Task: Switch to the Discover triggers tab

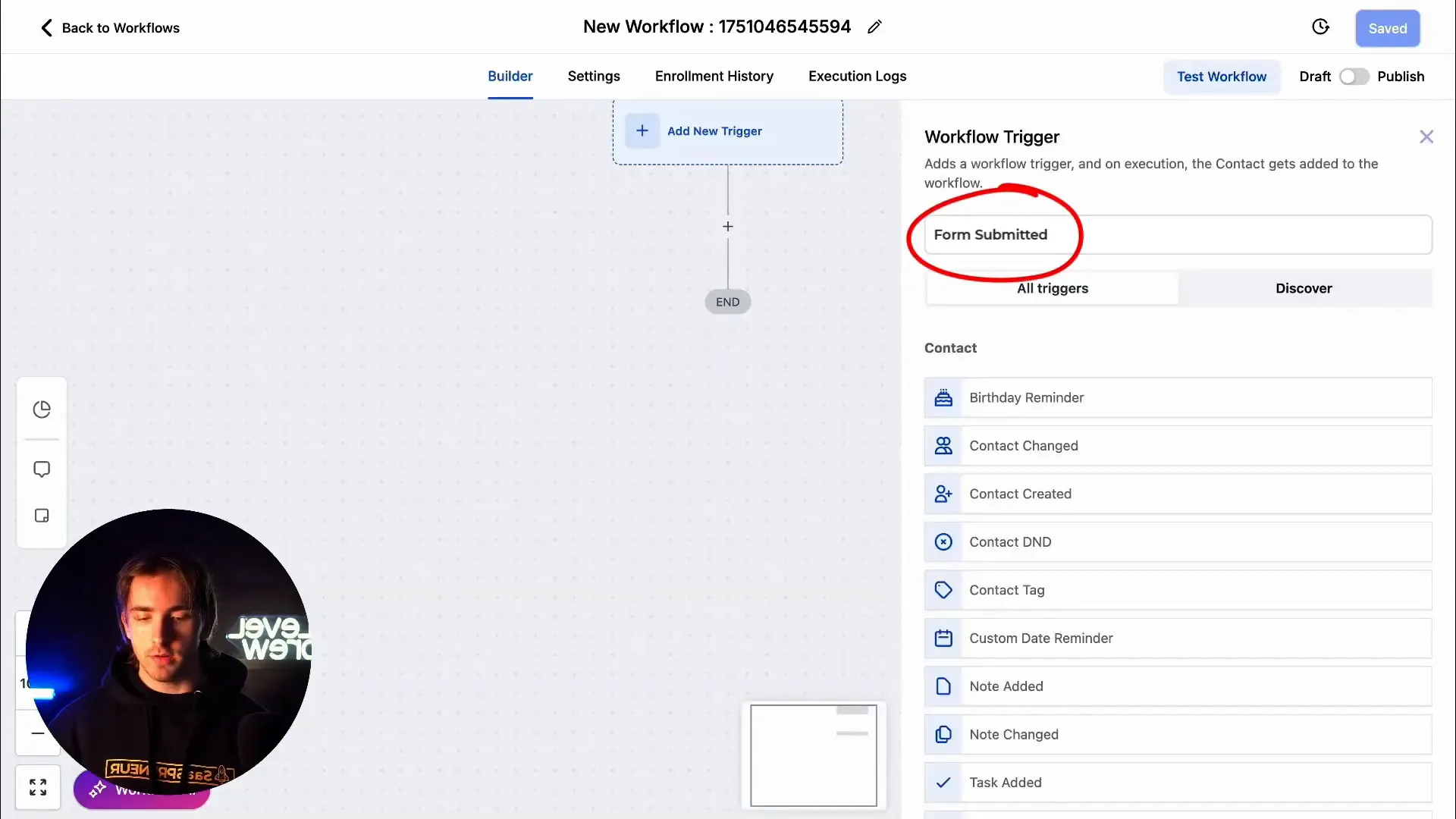Action: [1304, 288]
